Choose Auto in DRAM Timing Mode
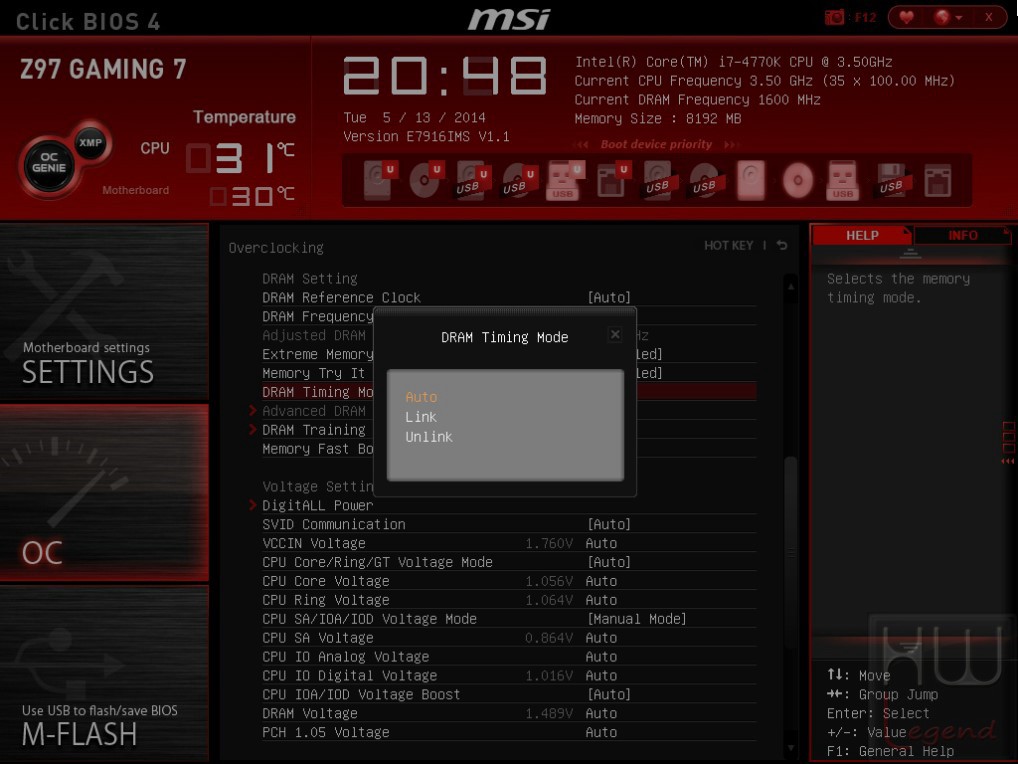Viewport: 1018px width, 764px height. point(421,397)
